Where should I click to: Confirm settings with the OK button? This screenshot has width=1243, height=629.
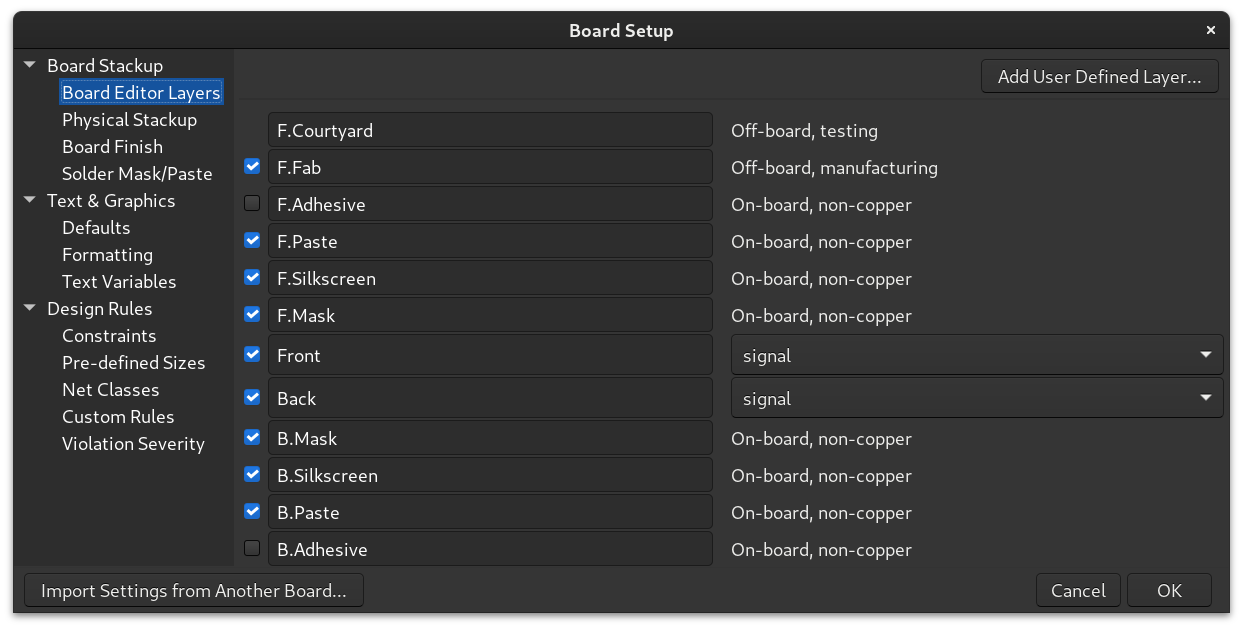click(1168, 590)
